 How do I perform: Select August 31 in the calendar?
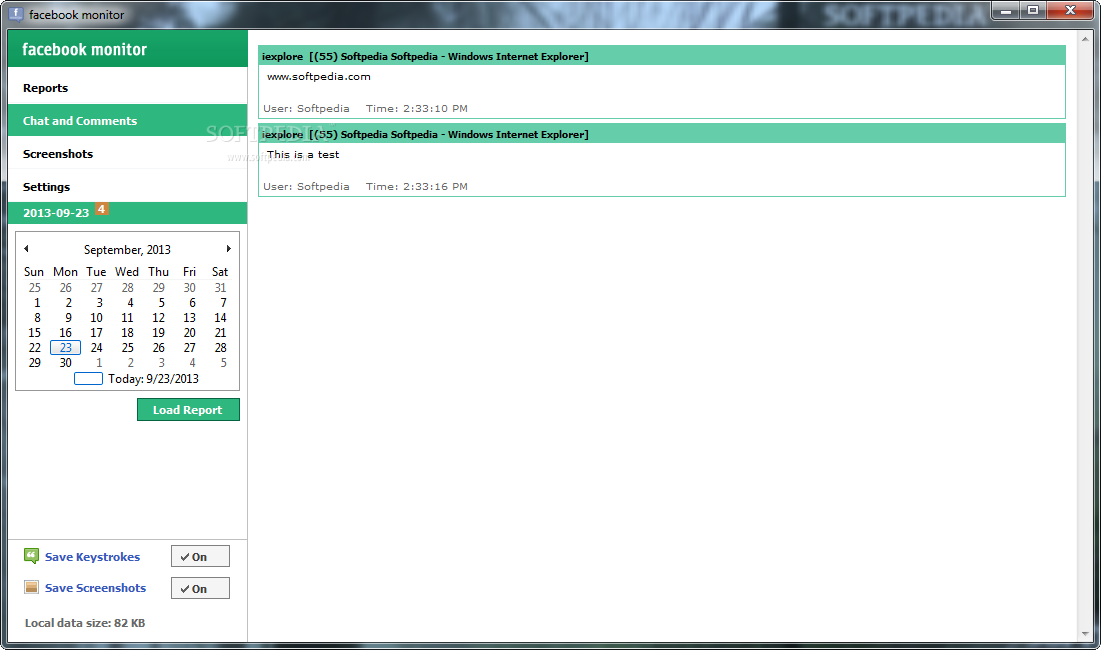pos(220,288)
